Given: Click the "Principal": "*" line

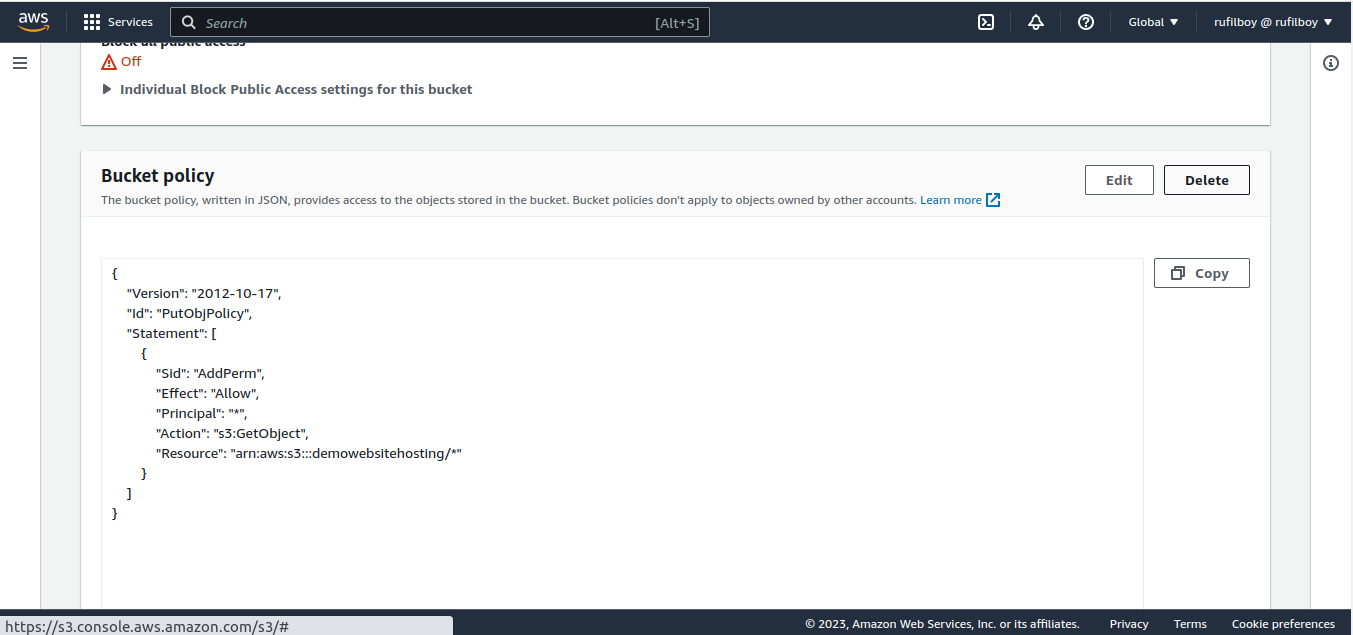Looking at the screenshot, I should point(202,413).
